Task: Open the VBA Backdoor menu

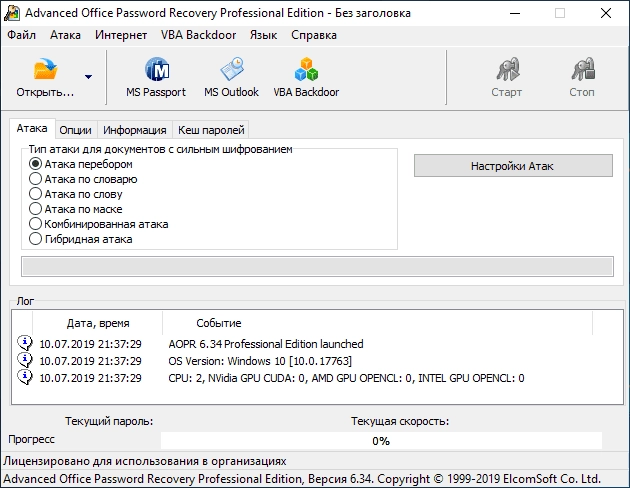Action: (198, 35)
